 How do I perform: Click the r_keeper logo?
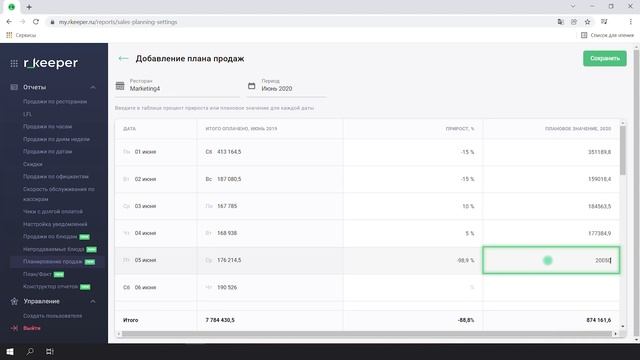[x=50, y=63]
